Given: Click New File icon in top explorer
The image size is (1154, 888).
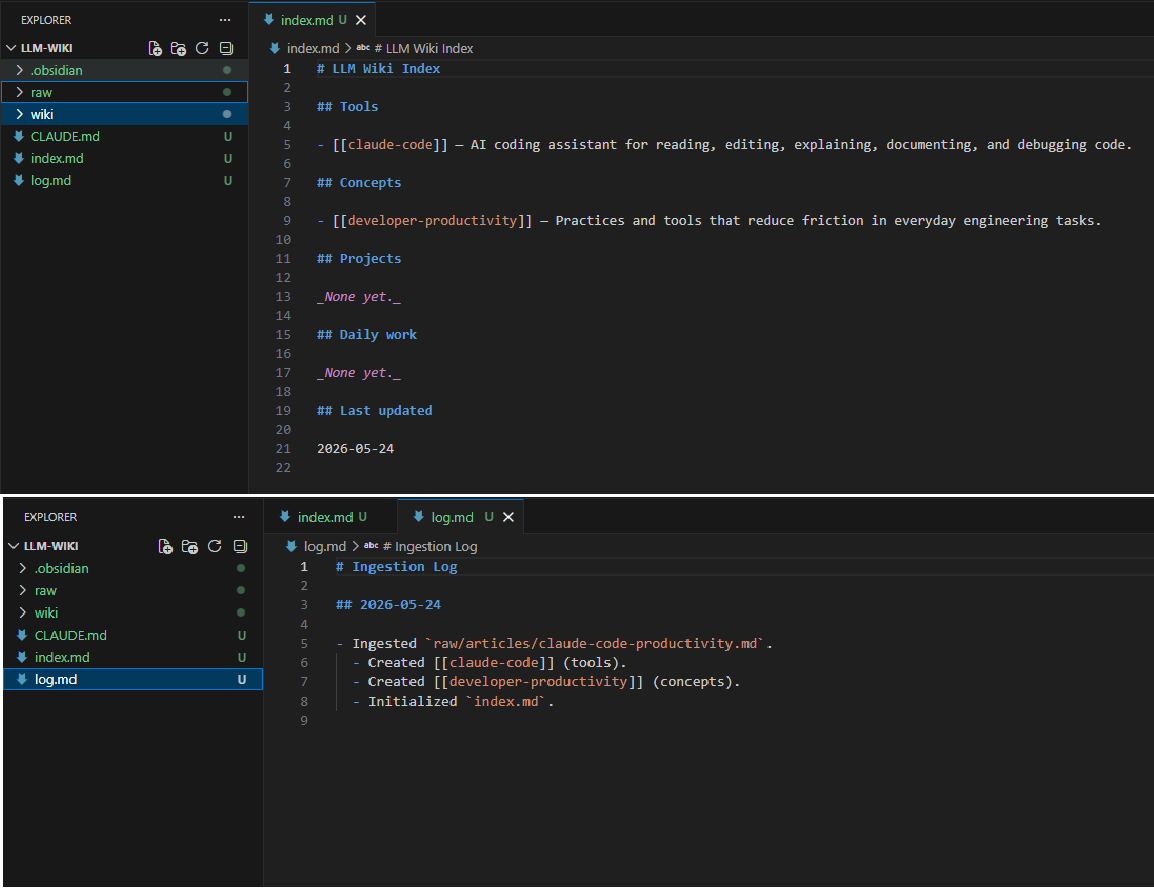Looking at the screenshot, I should [x=155, y=49].
